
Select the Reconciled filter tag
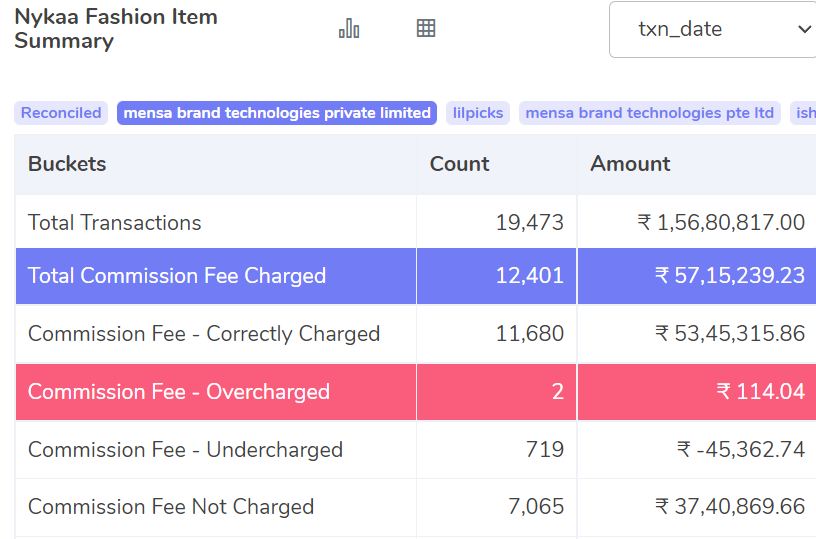click(x=61, y=113)
